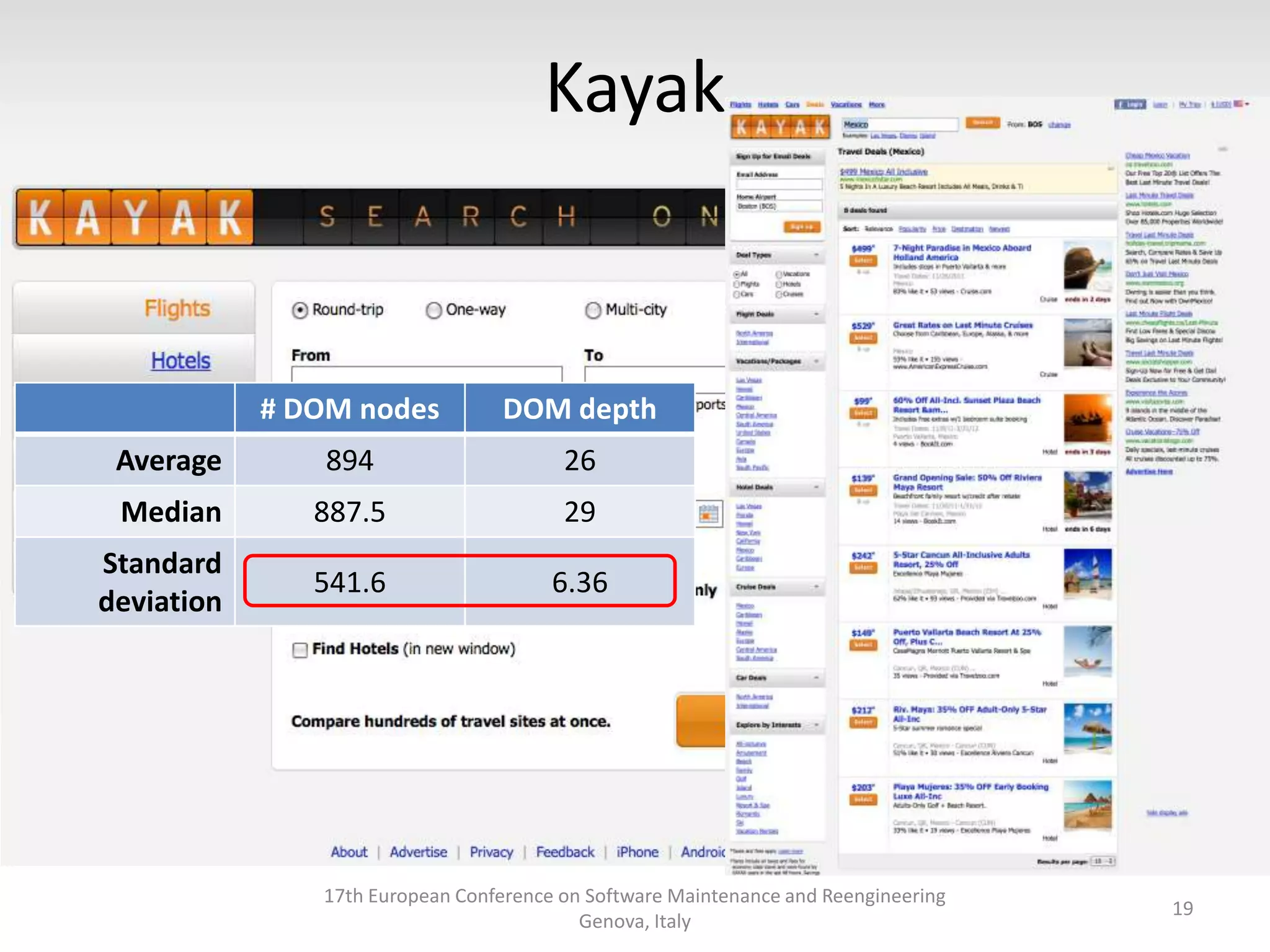The width and height of the screenshot is (1270, 952).
Task: Select the Flights deal type radio
Action: tap(737, 284)
